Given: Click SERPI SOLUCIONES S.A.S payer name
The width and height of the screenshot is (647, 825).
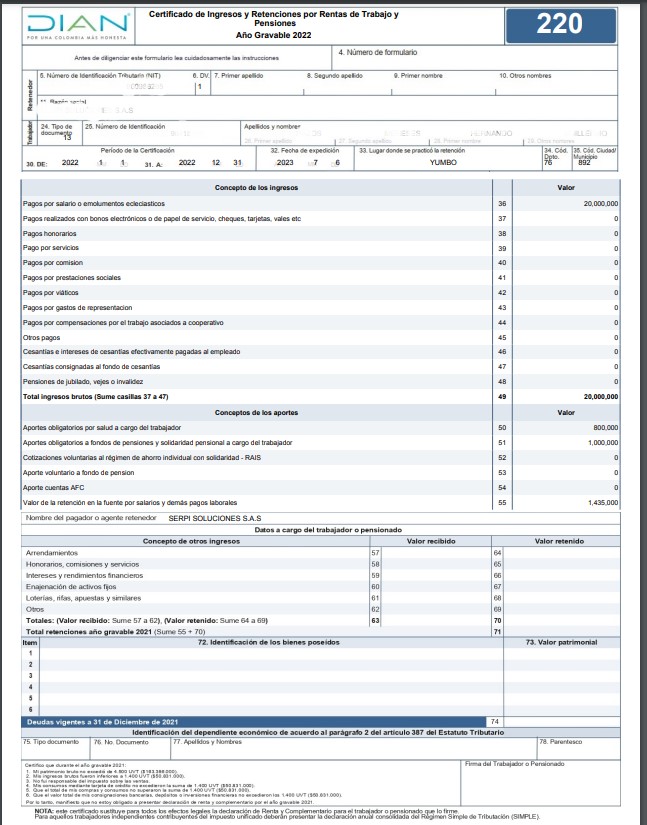Looking at the screenshot, I should pyautogui.click(x=215, y=518).
